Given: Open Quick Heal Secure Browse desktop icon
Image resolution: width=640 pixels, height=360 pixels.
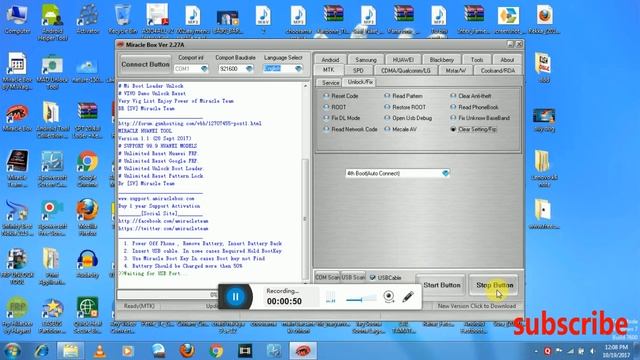Looking at the screenshot, I should click(87, 315).
